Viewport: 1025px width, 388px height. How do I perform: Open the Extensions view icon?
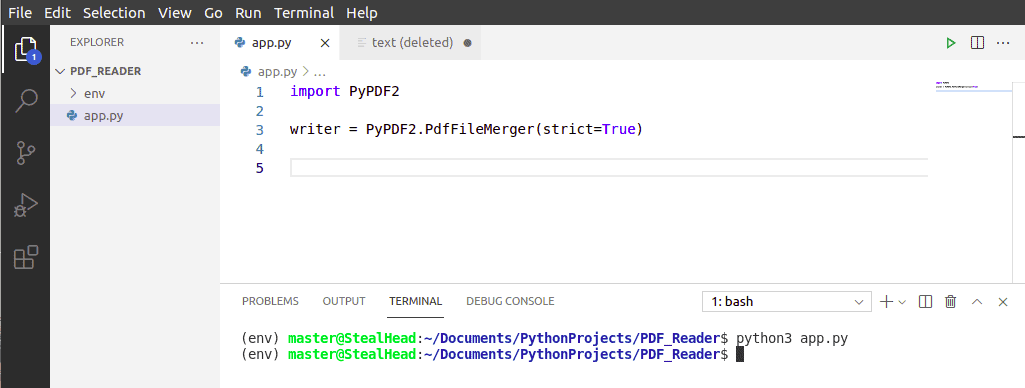(x=25, y=257)
